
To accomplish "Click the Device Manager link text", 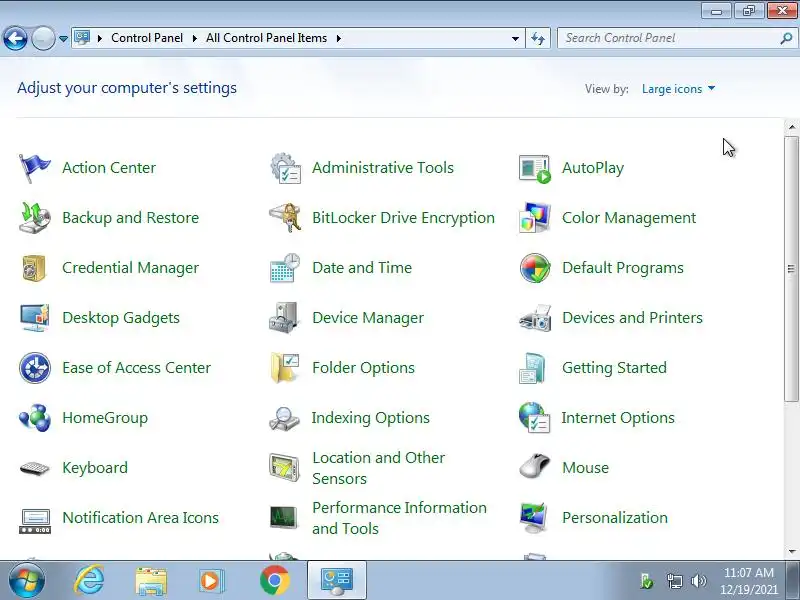I will 368,318.
